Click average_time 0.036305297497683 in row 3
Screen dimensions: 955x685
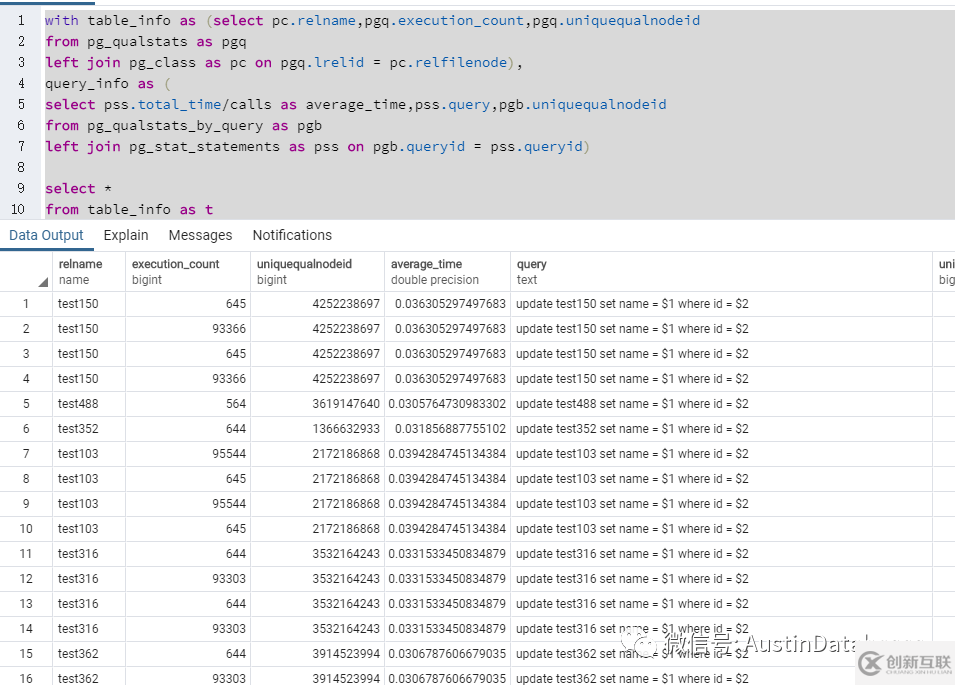(x=447, y=354)
